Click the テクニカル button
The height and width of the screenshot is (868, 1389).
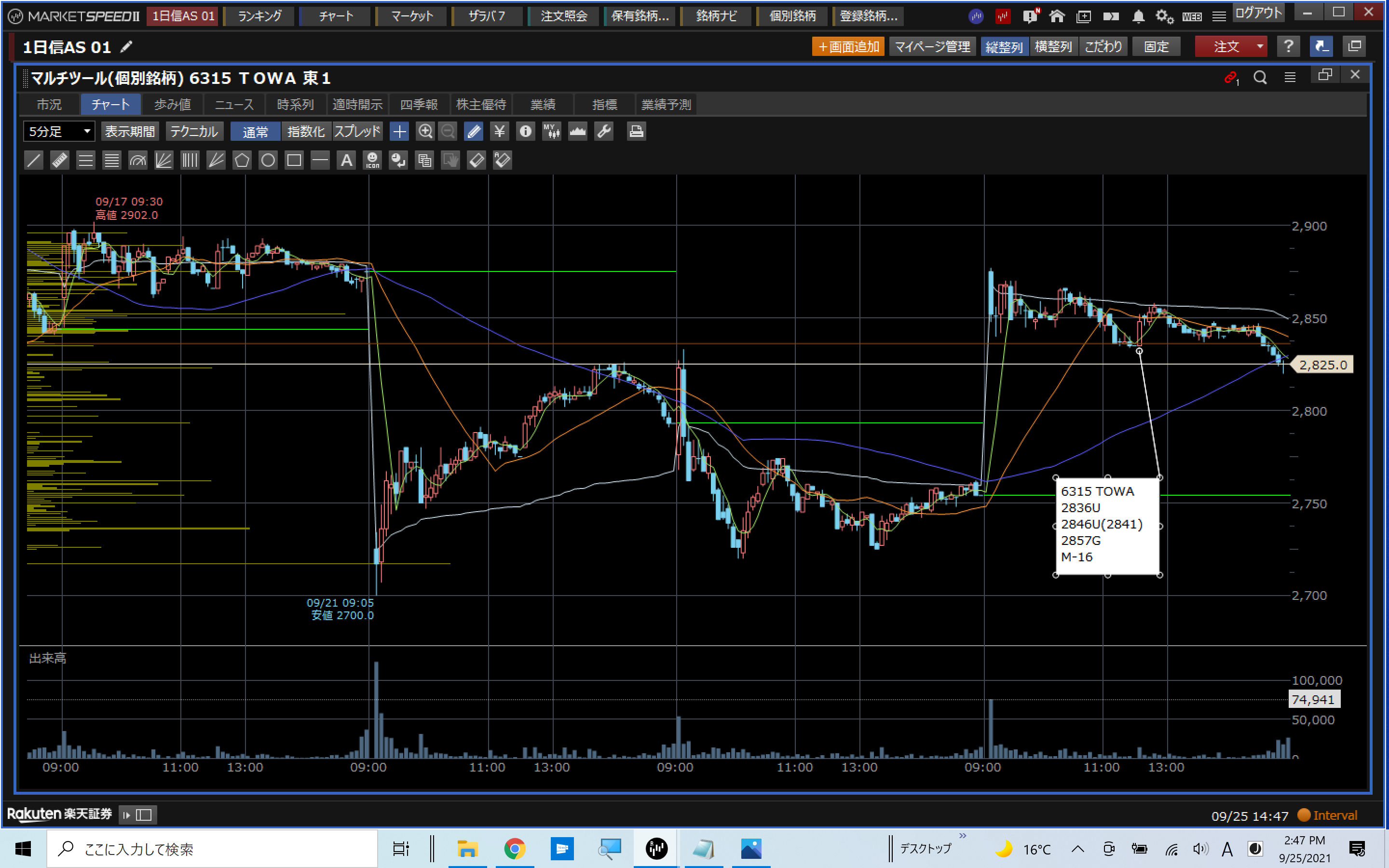pos(194,132)
